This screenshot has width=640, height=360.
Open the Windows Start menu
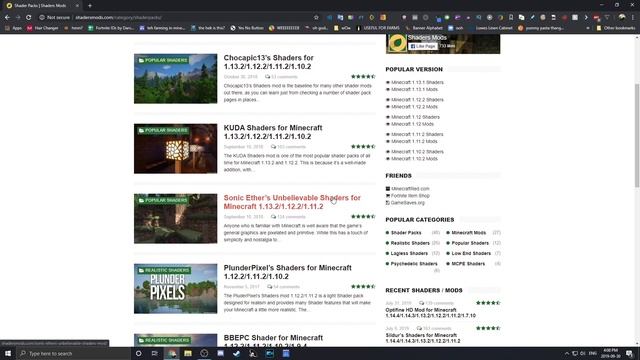(8, 353)
